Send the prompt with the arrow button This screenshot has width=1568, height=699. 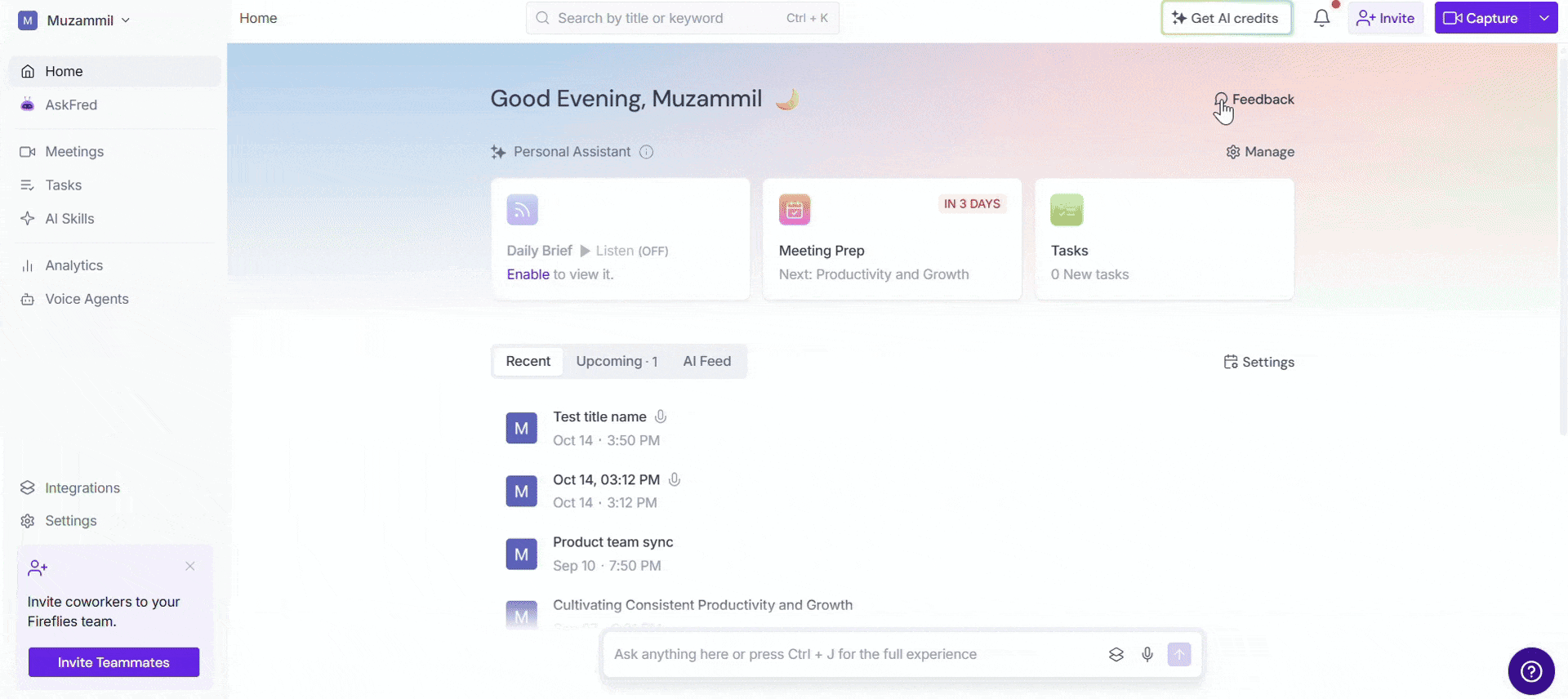1179,654
